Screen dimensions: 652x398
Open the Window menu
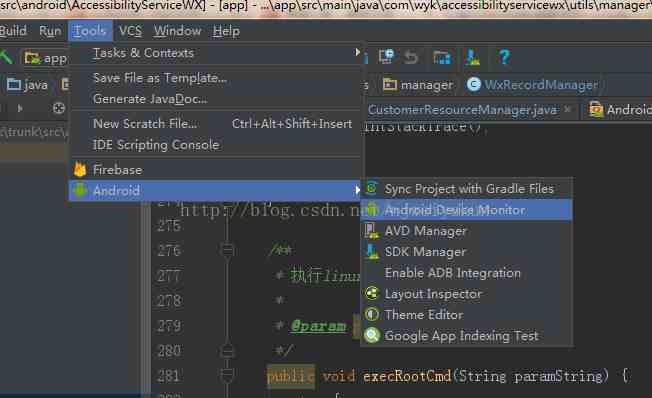[178, 31]
